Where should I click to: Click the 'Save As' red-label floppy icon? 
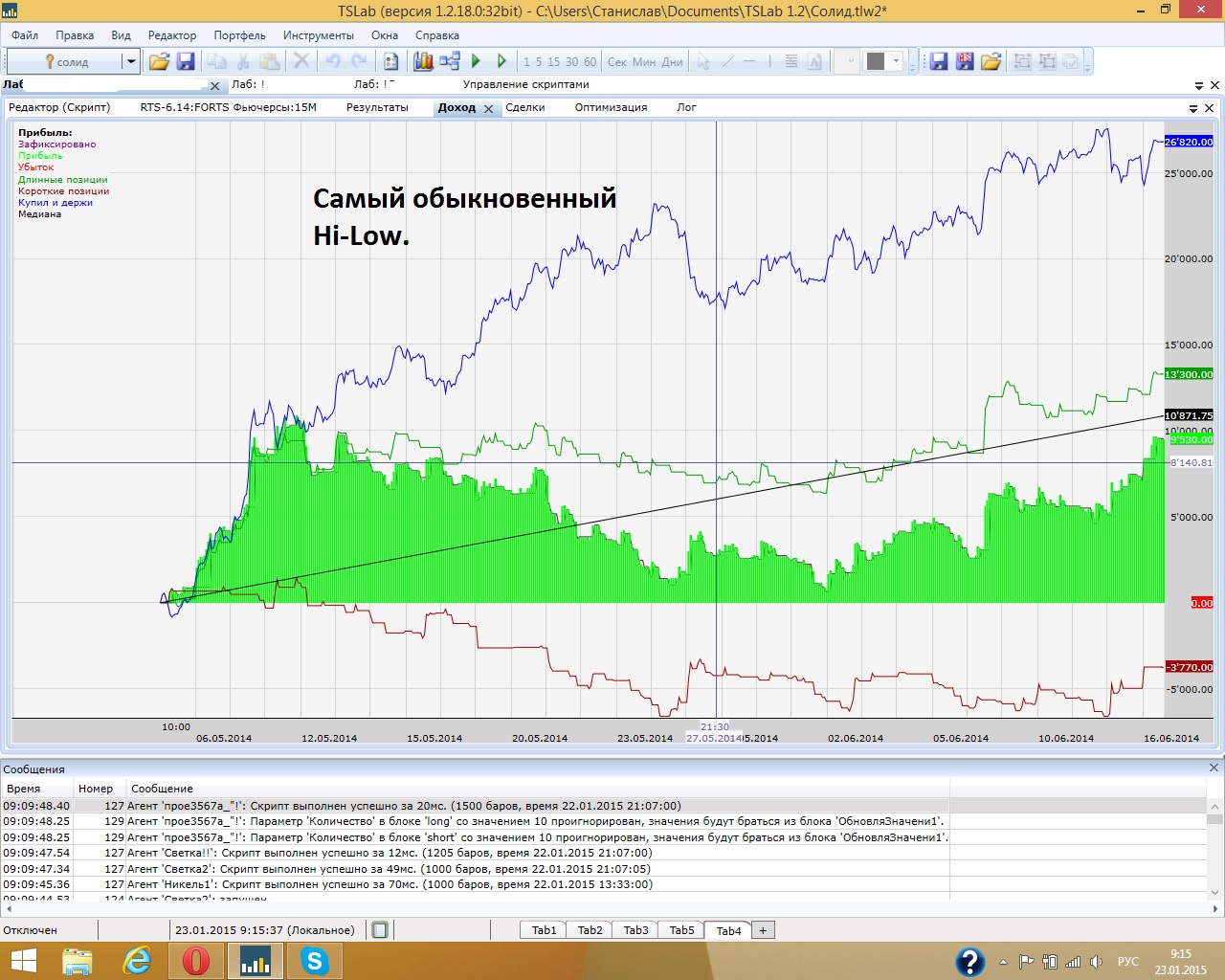pos(965,61)
